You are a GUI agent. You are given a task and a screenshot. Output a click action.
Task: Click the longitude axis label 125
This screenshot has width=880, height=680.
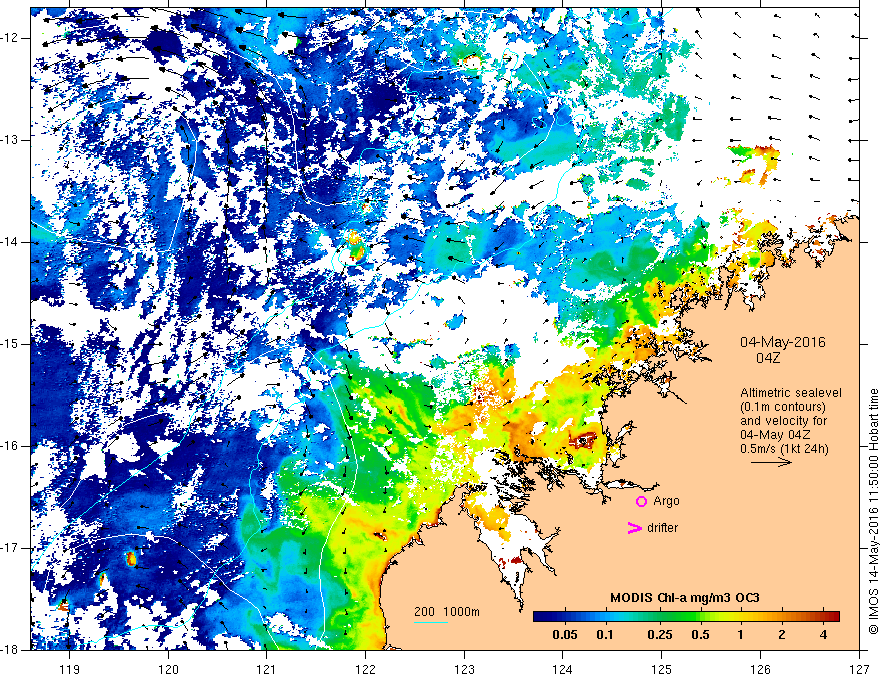click(662, 669)
